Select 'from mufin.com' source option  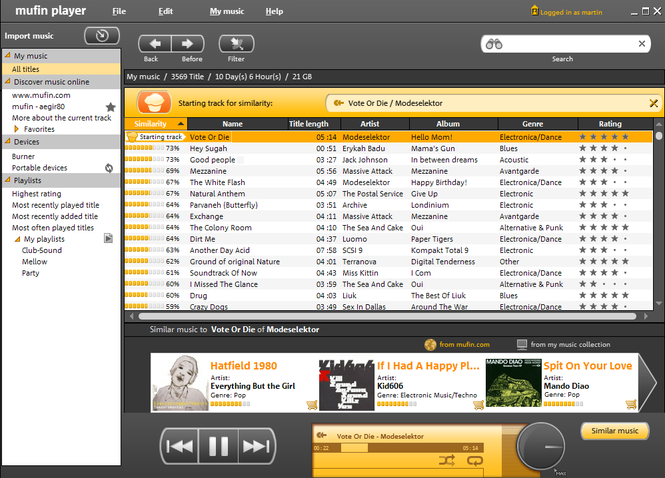coord(457,344)
